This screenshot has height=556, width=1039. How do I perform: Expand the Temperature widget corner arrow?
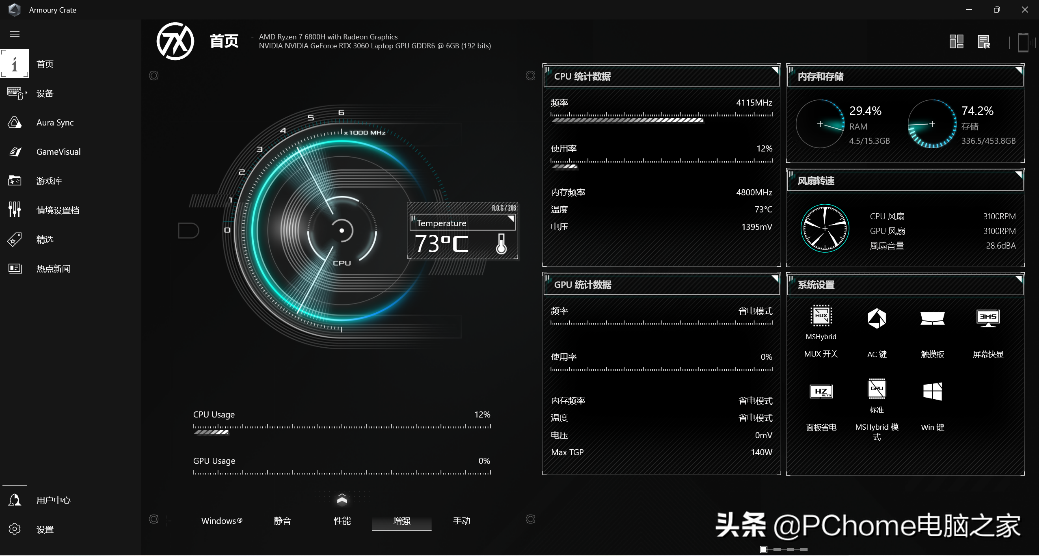(511, 218)
